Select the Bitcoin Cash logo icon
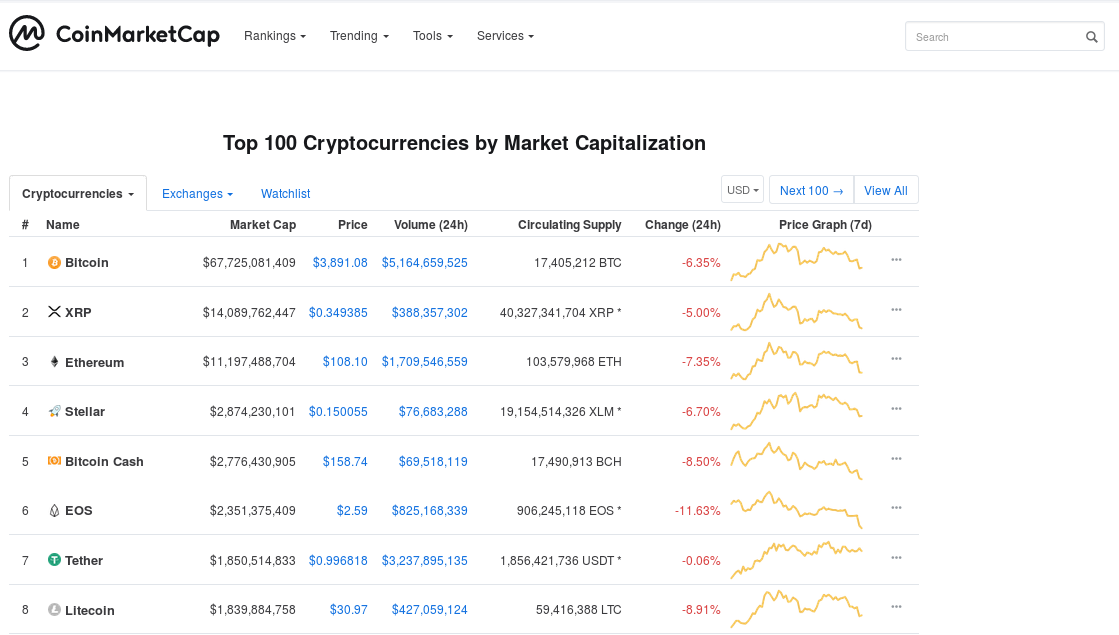 [55, 461]
